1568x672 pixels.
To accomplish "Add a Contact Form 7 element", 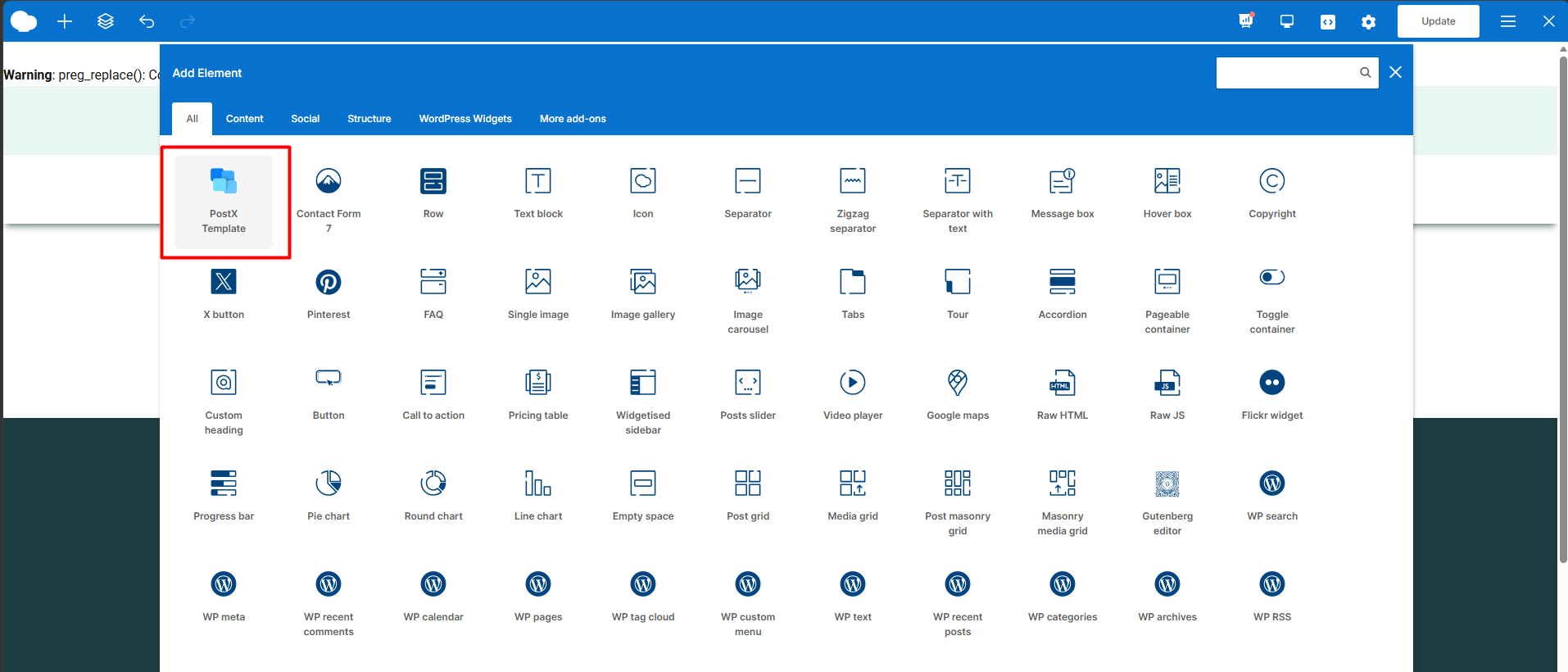I will point(329,202).
